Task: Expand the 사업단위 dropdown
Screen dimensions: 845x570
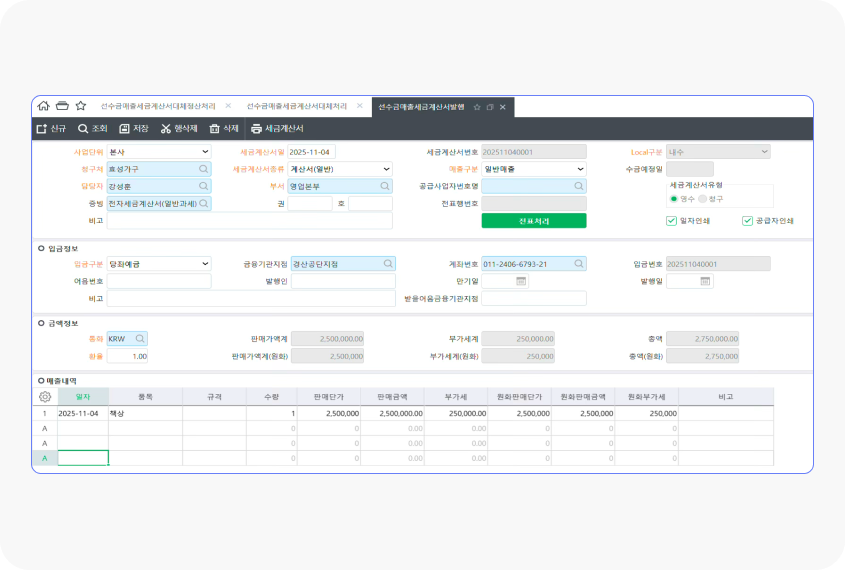Action: tap(205, 152)
